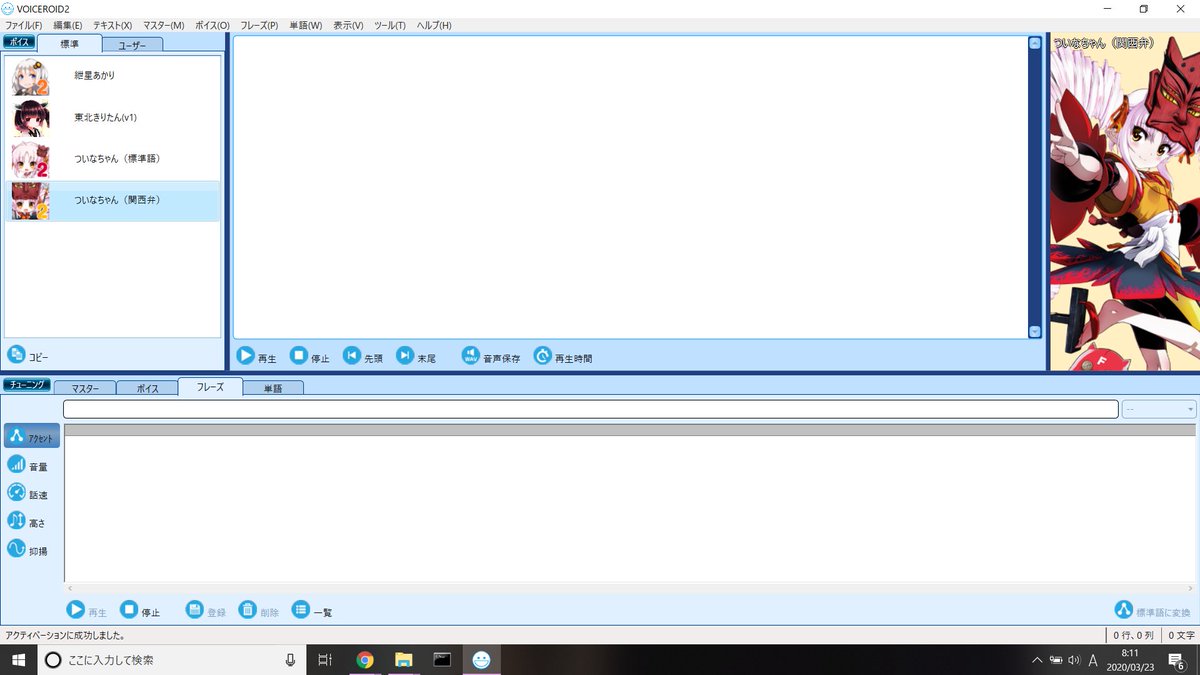Click the taskbar microphone icon
This screenshot has height=675, width=1200.
point(290,660)
